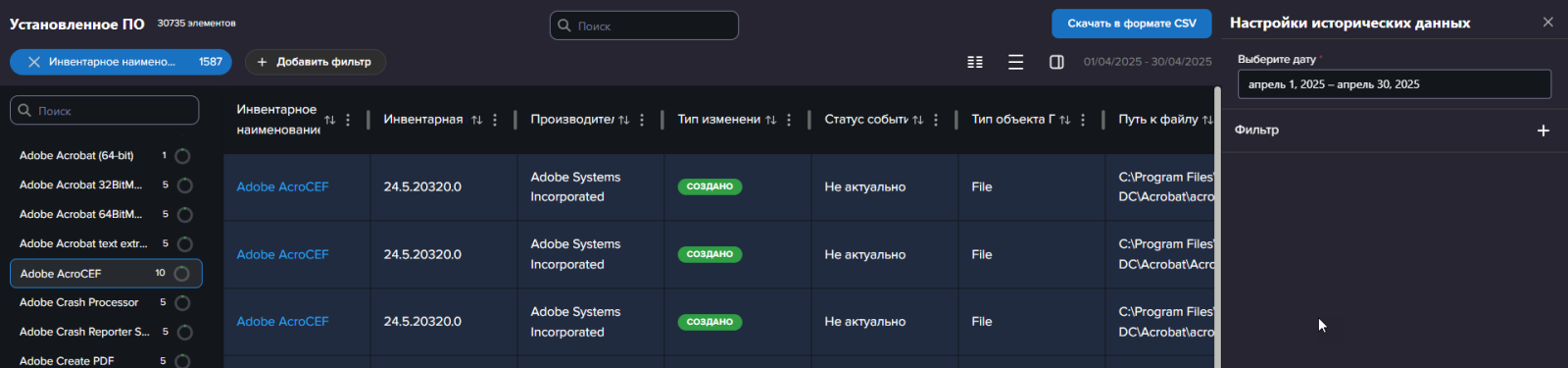Click 24.5.20320.0 version in first row
Viewport: 1568px width, 368px height.
(x=422, y=187)
